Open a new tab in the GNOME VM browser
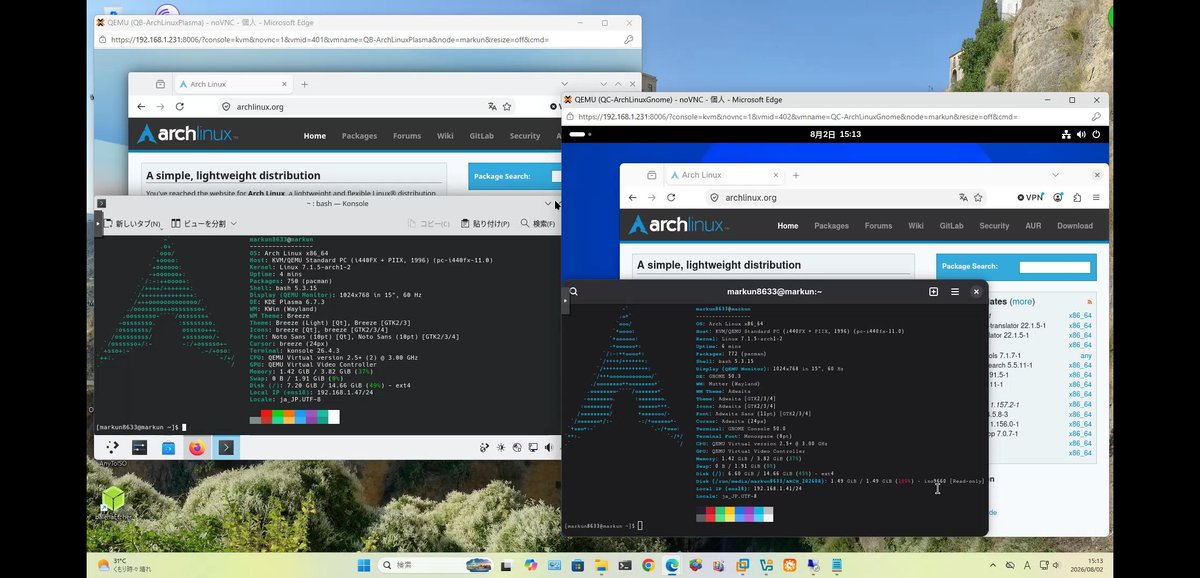Viewport: 1200px width, 578px height. pyautogui.click(x=794, y=175)
